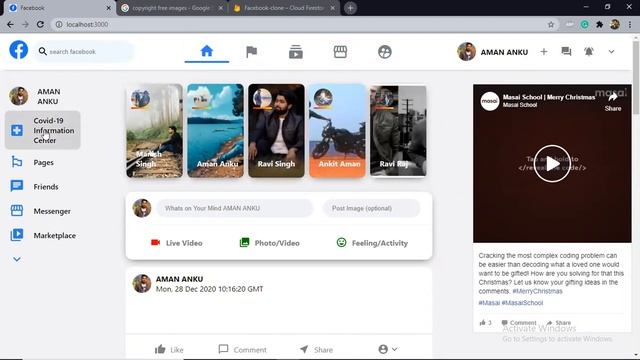The image size is (640, 360).
Task: Open Manish Singh story card
Action: coord(155,131)
